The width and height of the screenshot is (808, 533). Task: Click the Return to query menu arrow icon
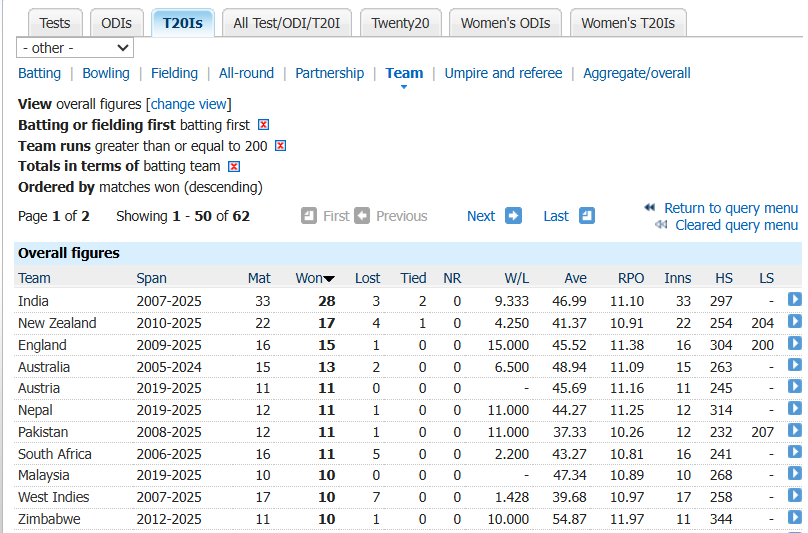[x=650, y=207]
